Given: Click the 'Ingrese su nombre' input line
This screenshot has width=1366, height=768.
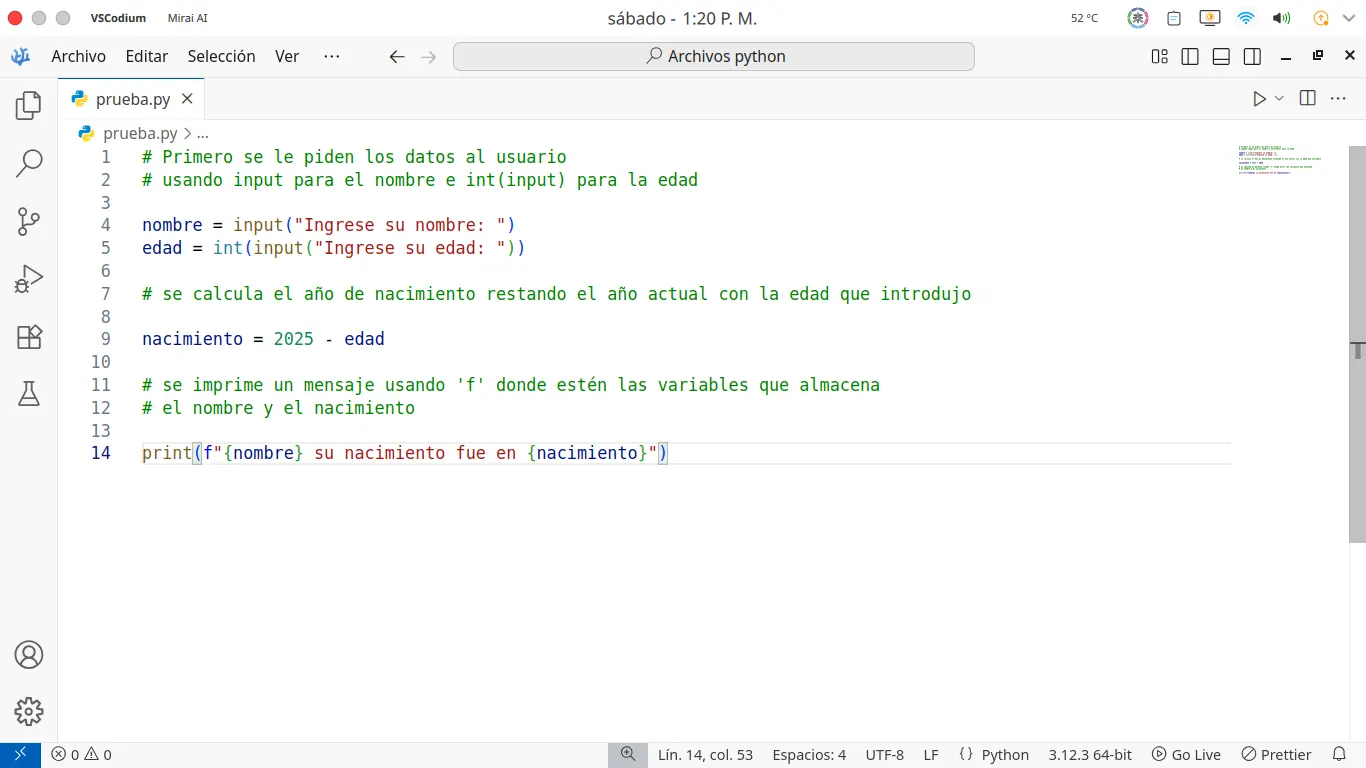Looking at the screenshot, I should point(329,225).
